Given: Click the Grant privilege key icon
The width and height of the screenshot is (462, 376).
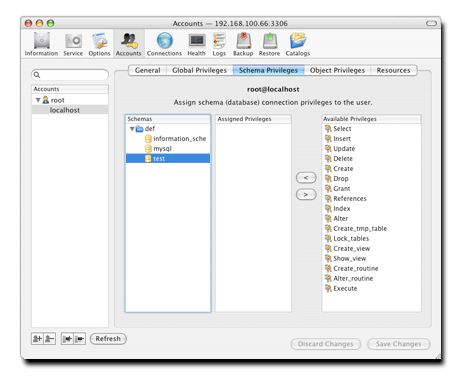Looking at the screenshot, I should [x=328, y=189].
